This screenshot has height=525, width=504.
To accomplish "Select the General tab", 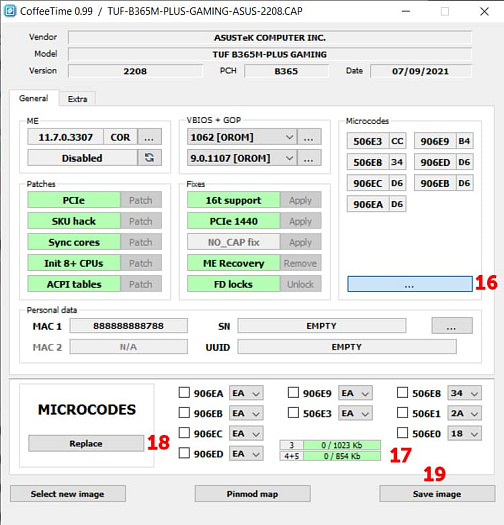I will pyautogui.click(x=33, y=98).
